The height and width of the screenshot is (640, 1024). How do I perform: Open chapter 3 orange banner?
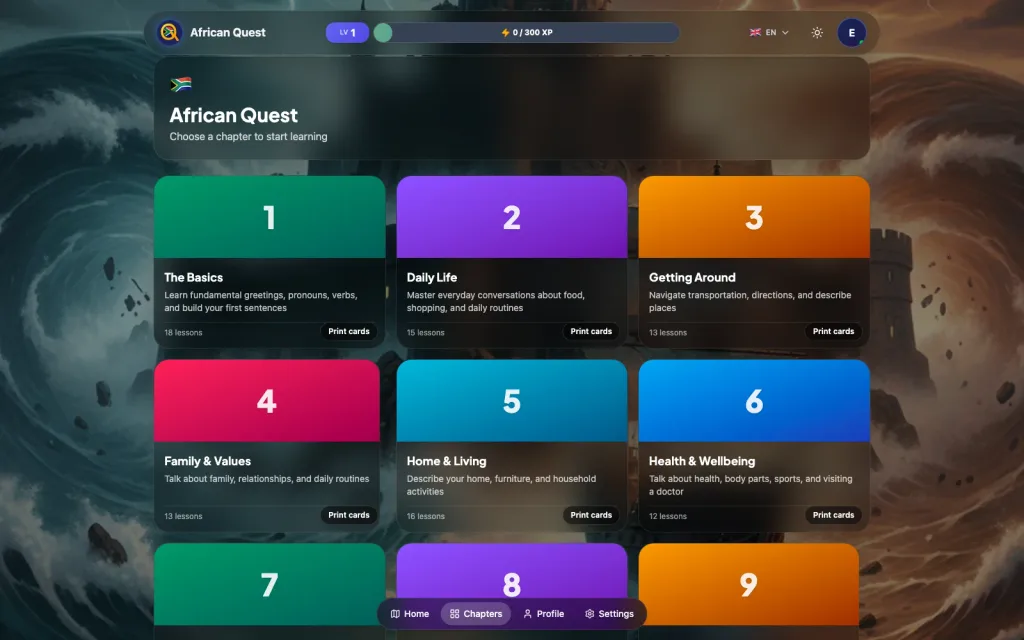(x=754, y=217)
